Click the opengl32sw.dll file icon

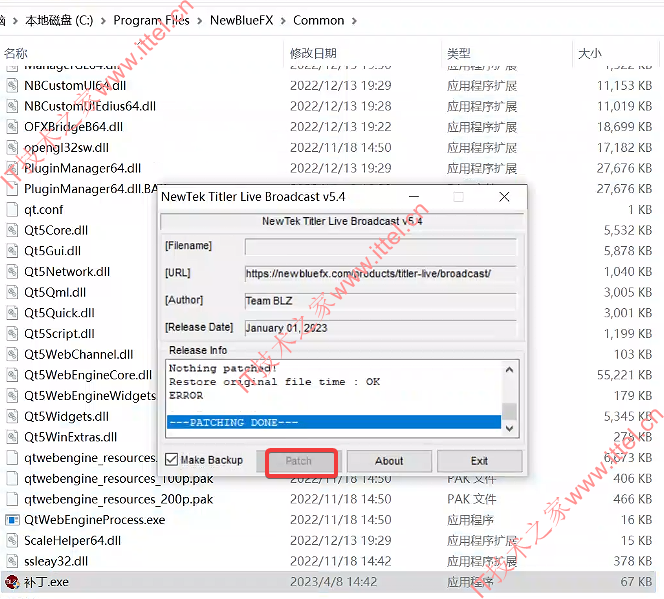point(12,148)
